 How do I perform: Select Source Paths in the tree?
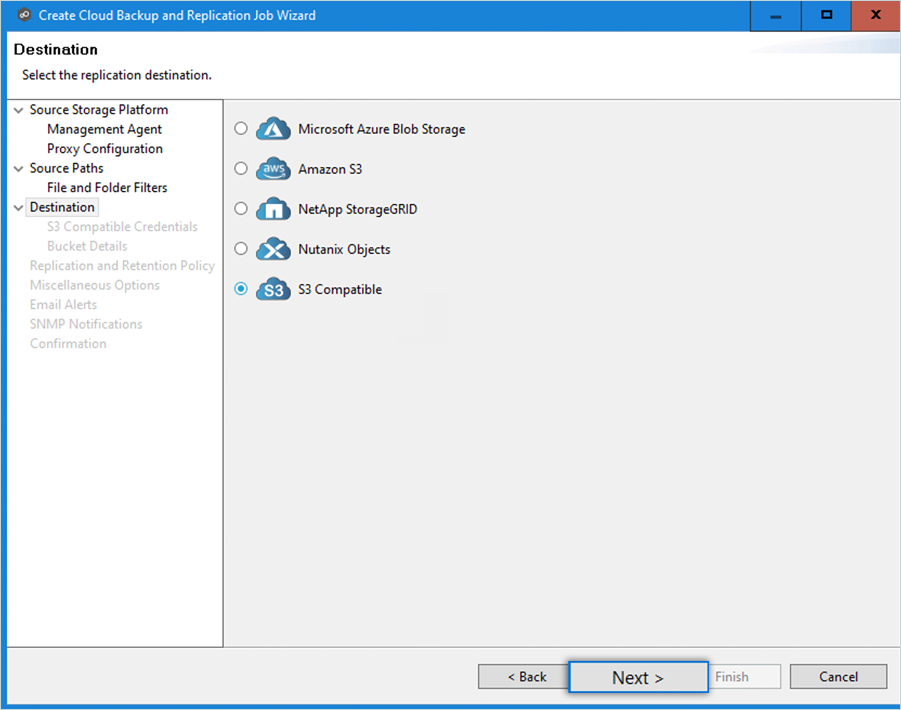67,168
